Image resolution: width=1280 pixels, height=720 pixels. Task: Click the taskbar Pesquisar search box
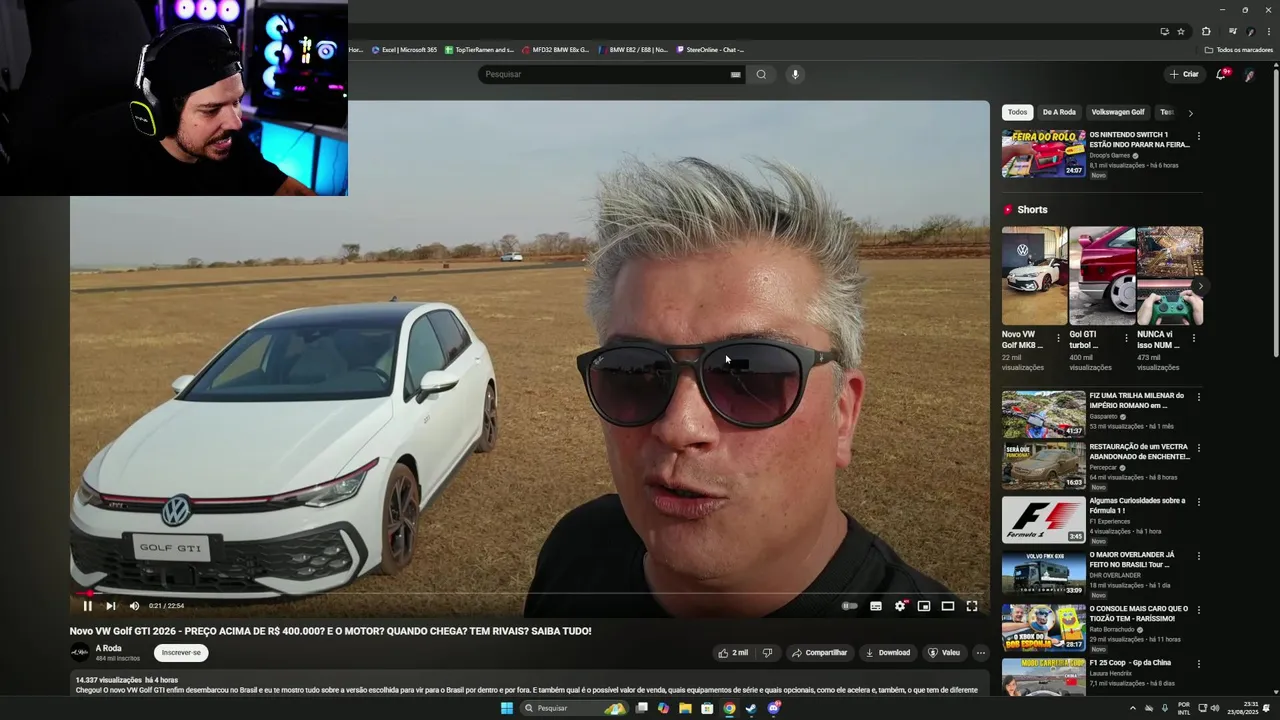point(573,708)
